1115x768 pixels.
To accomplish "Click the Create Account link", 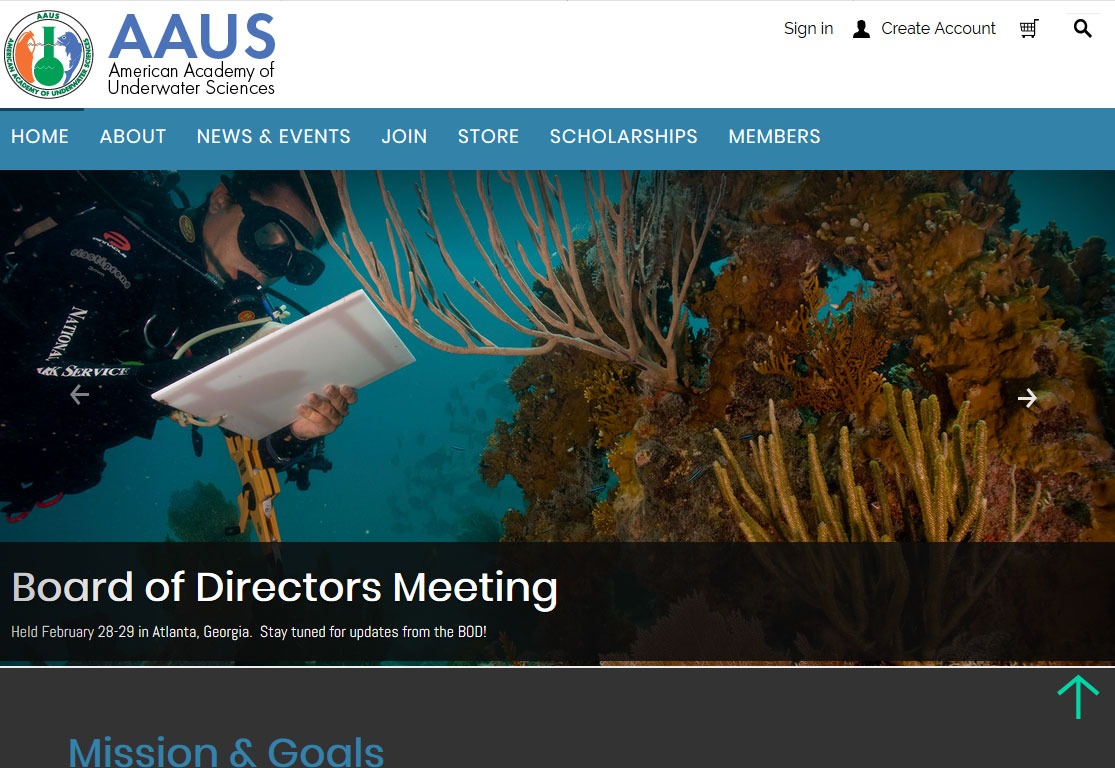I will [x=939, y=28].
